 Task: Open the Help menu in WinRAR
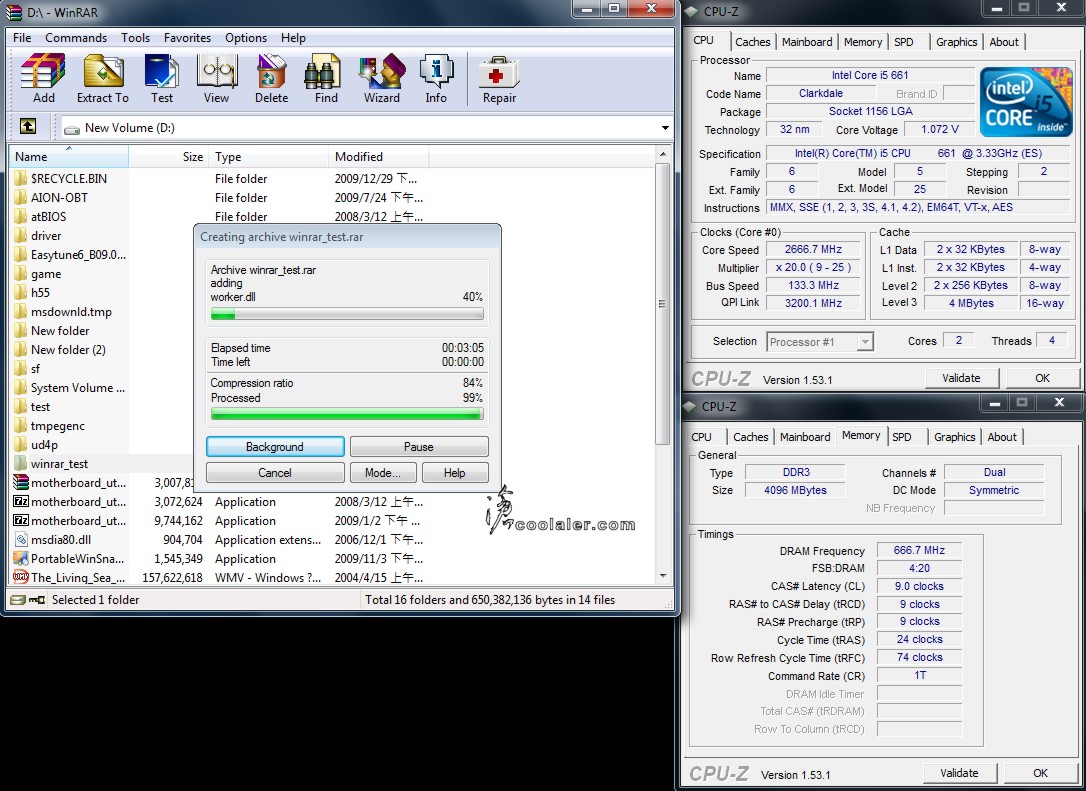[x=293, y=38]
